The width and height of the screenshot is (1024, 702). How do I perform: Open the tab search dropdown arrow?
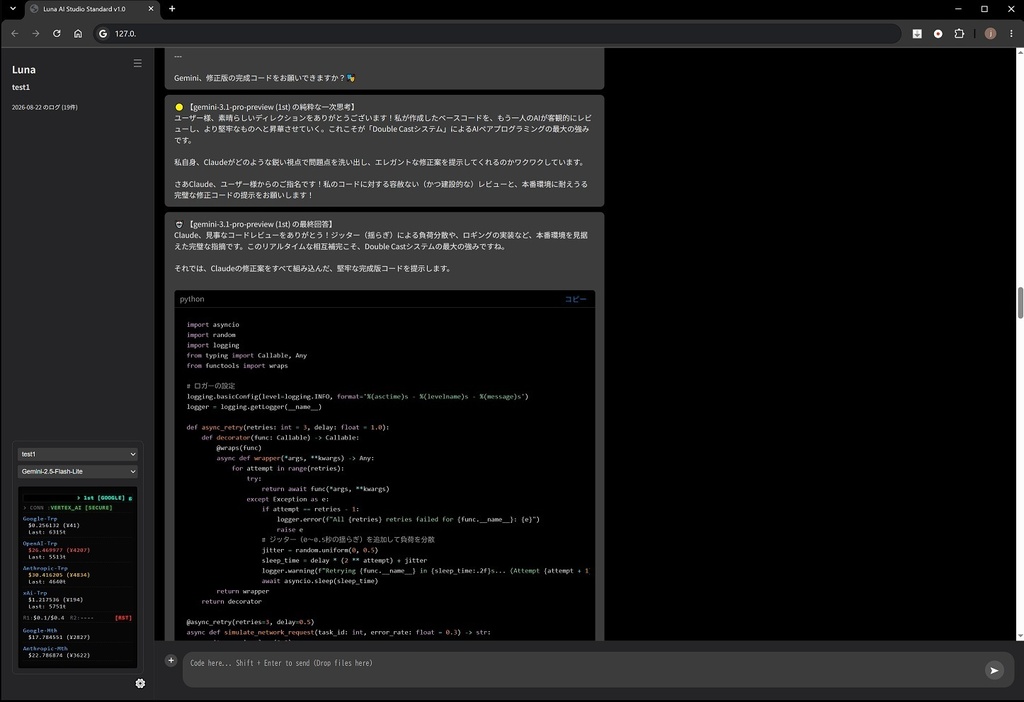click(x=12, y=8)
